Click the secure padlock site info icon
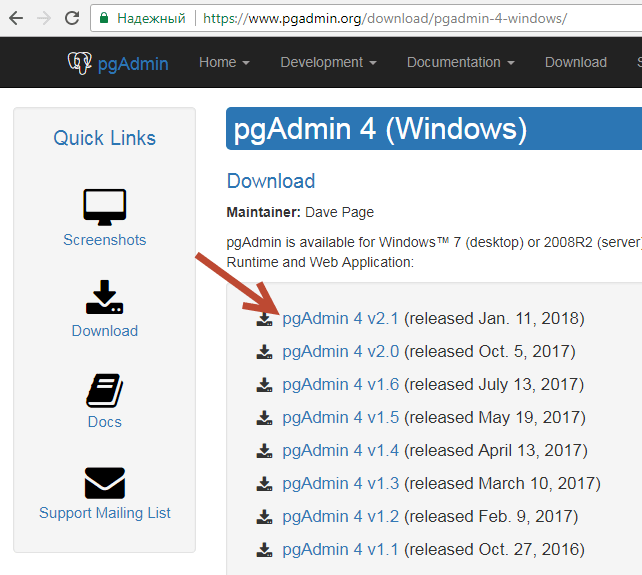642x575 pixels. click(x=104, y=18)
